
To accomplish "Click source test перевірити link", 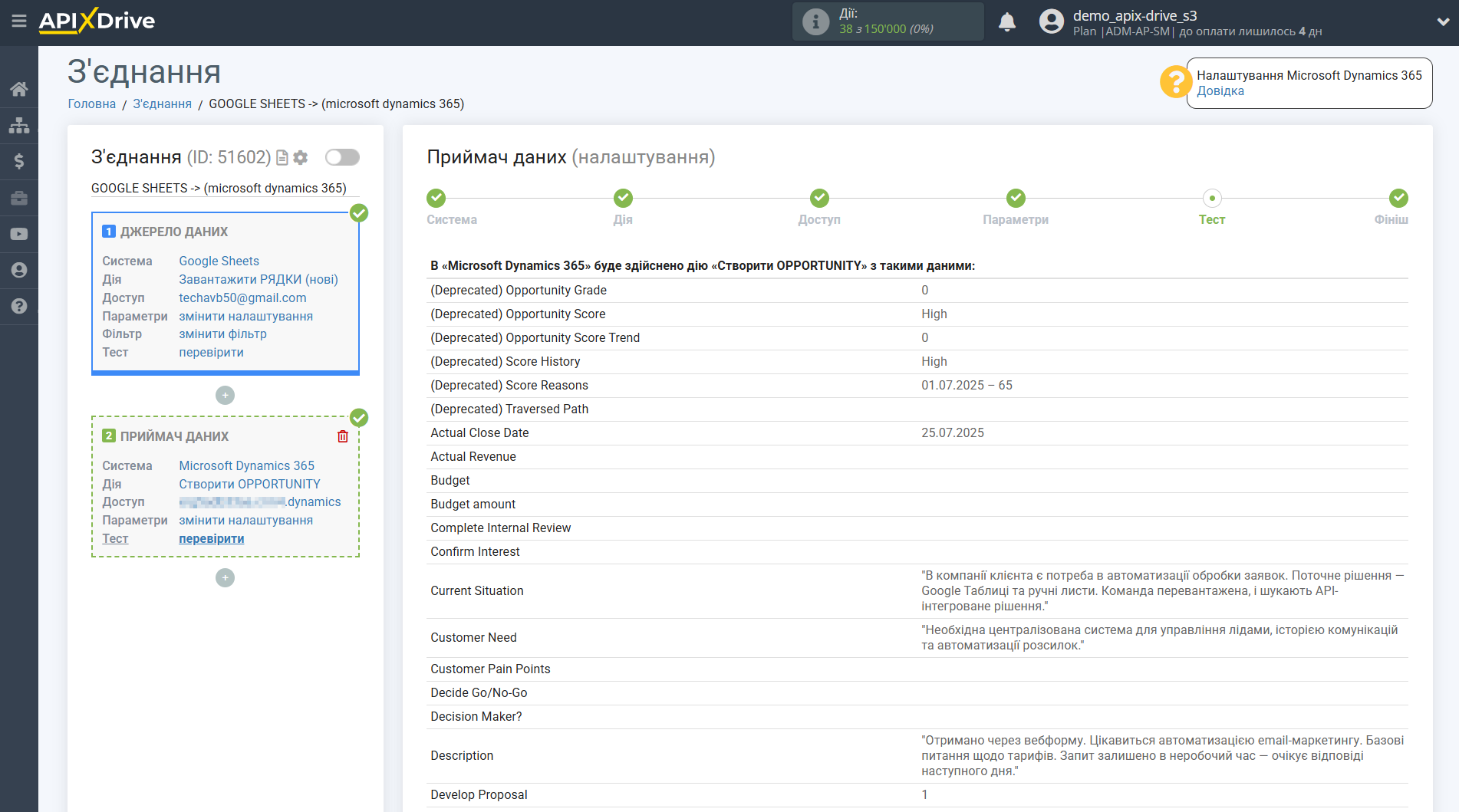I will point(211,352).
